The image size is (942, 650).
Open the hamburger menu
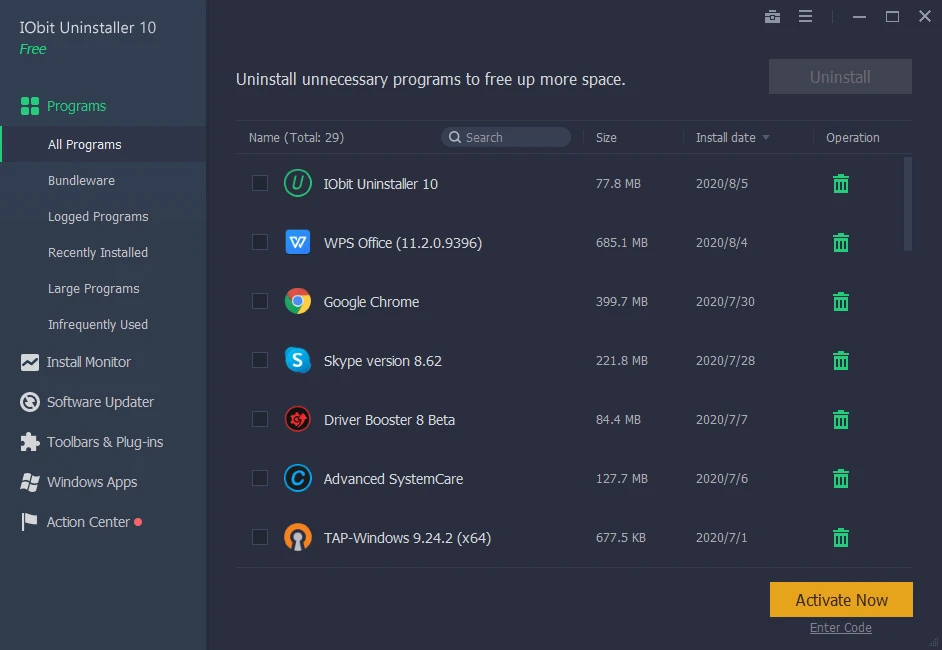pos(806,16)
